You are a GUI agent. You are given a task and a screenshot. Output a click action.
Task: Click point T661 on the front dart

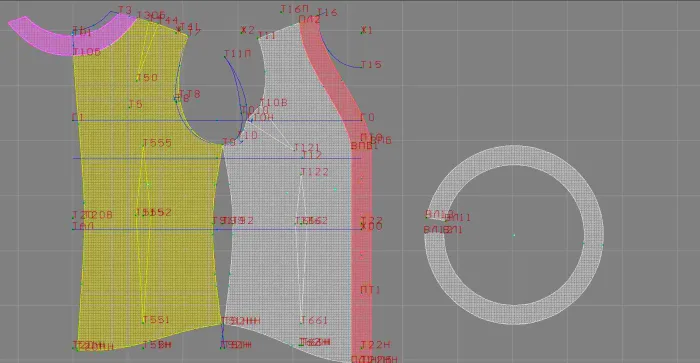[314, 320]
